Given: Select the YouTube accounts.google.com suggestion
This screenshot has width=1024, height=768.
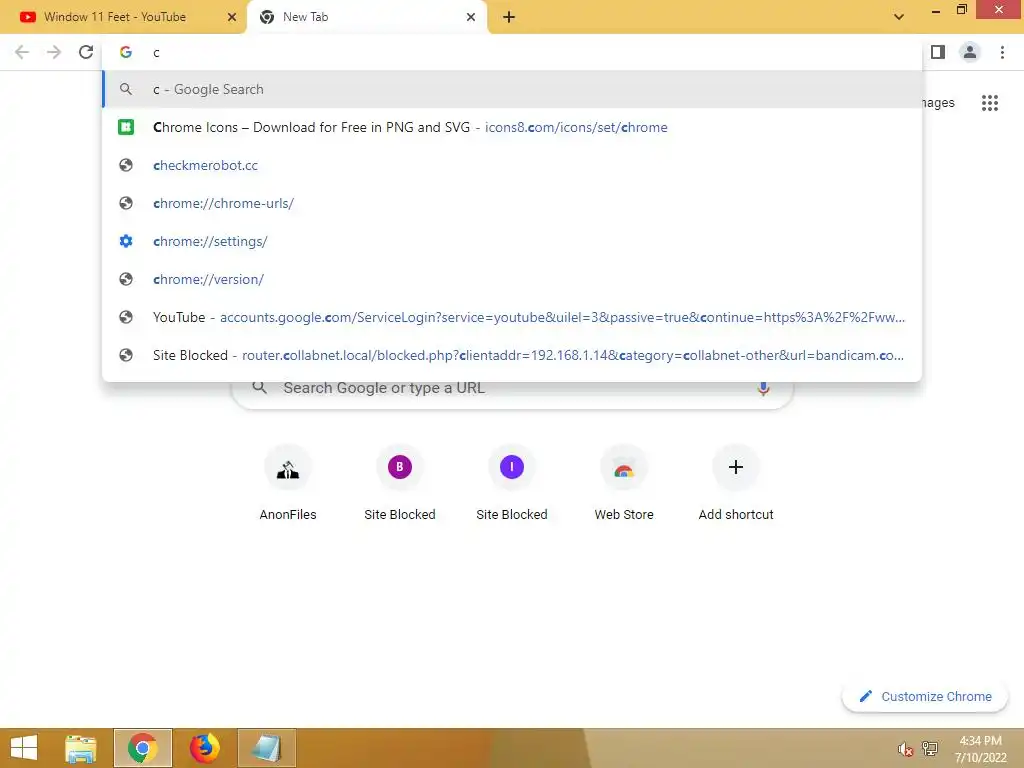Looking at the screenshot, I should click(x=512, y=317).
